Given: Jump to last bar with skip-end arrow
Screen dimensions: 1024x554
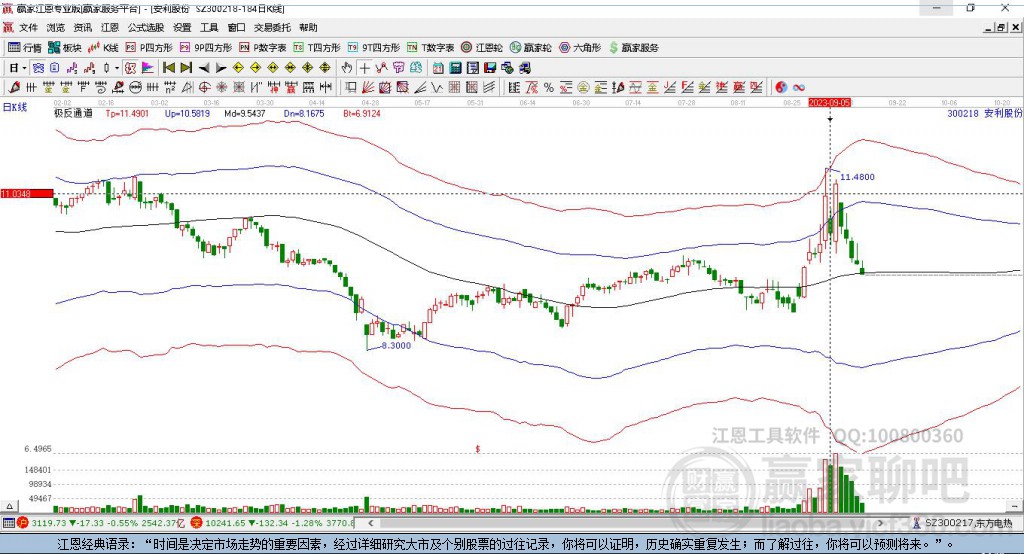Looking at the screenshot, I should [x=186, y=68].
